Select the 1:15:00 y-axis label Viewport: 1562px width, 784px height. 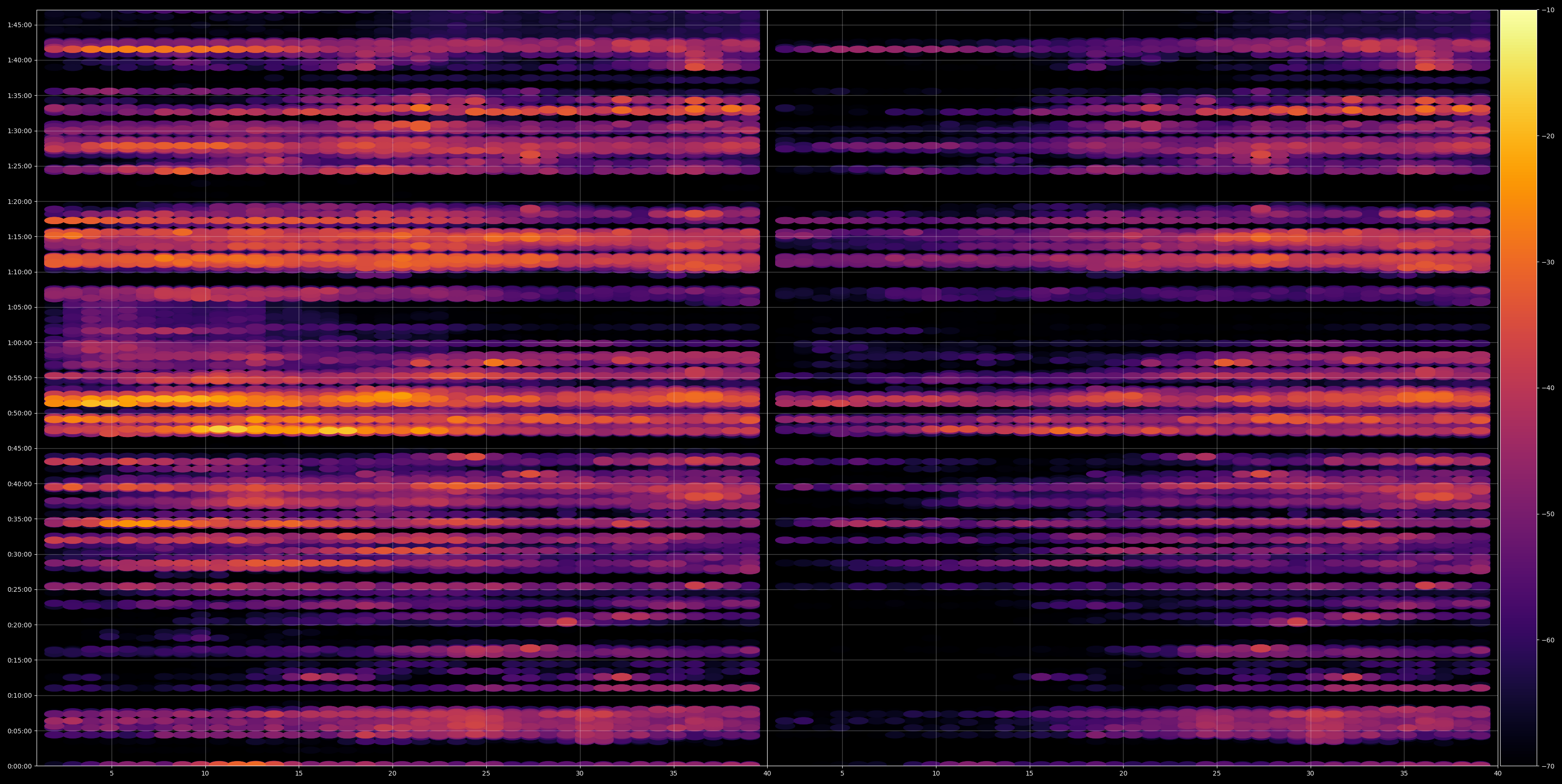click(x=19, y=236)
